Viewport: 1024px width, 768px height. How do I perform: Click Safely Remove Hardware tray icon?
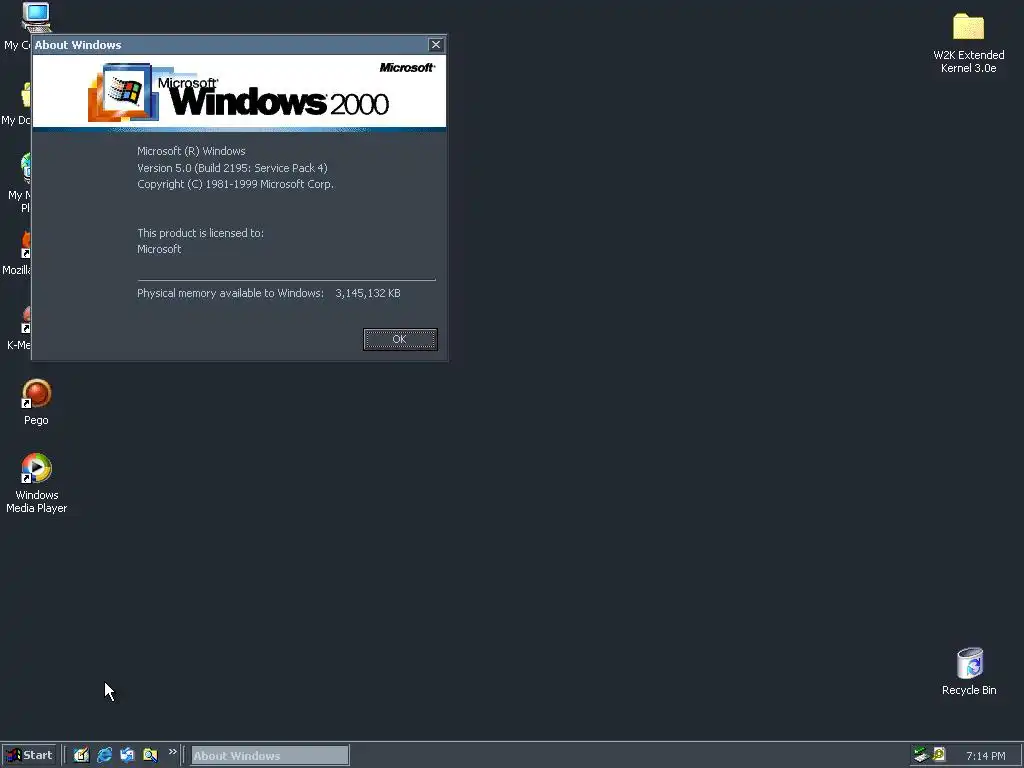(x=921, y=755)
